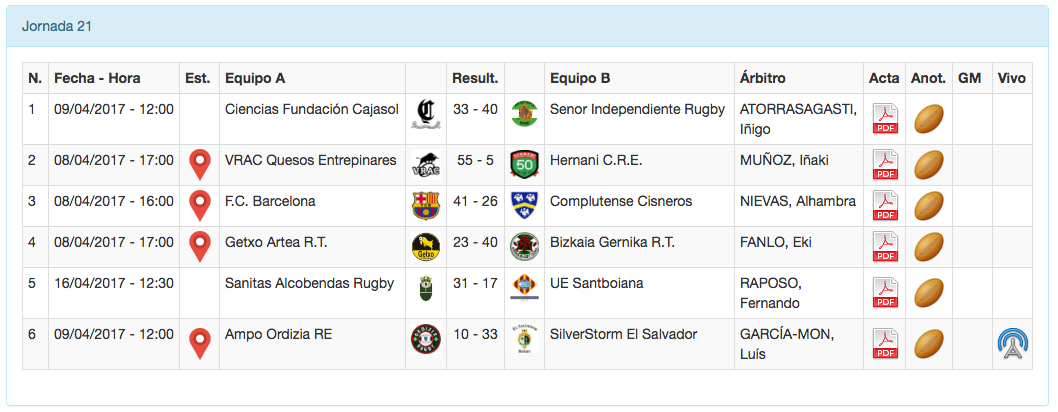
Task: Click the map pin for Getxo Artea R.T.
Action: click(x=200, y=246)
